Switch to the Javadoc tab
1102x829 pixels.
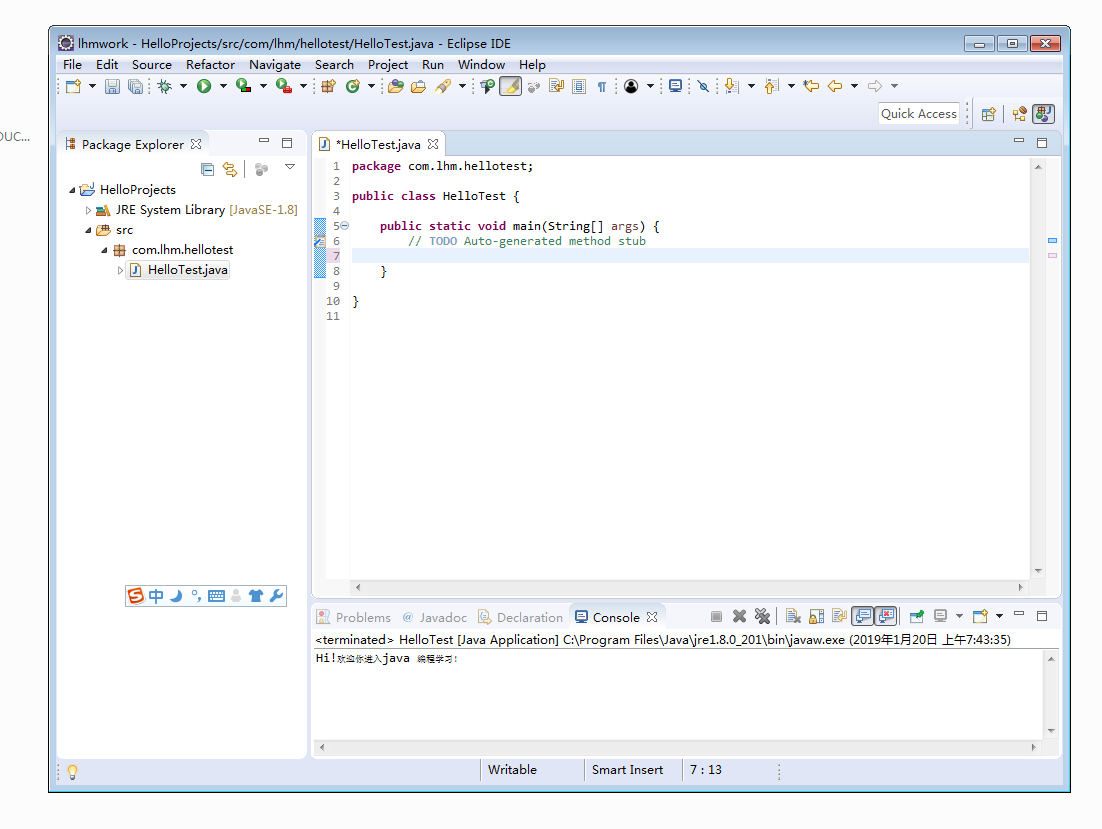tap(435, 617)
